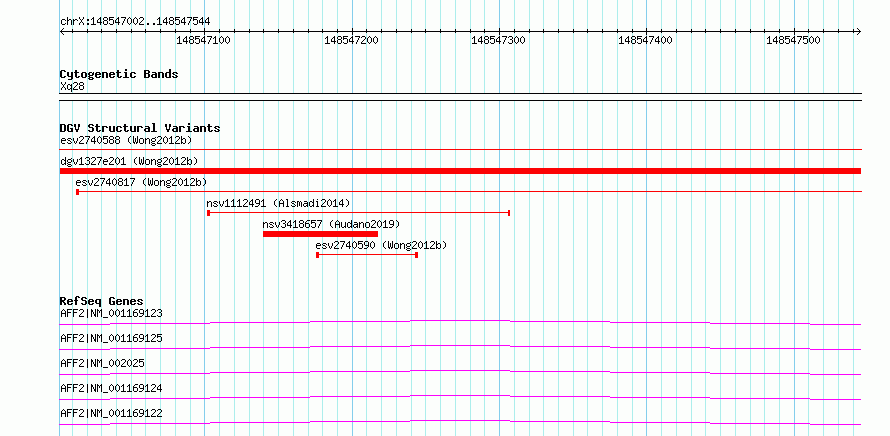Click the chrX:148547002..148547544 region label
The height and width of the screenshot is (436, 890).
[x=135, y=22]
